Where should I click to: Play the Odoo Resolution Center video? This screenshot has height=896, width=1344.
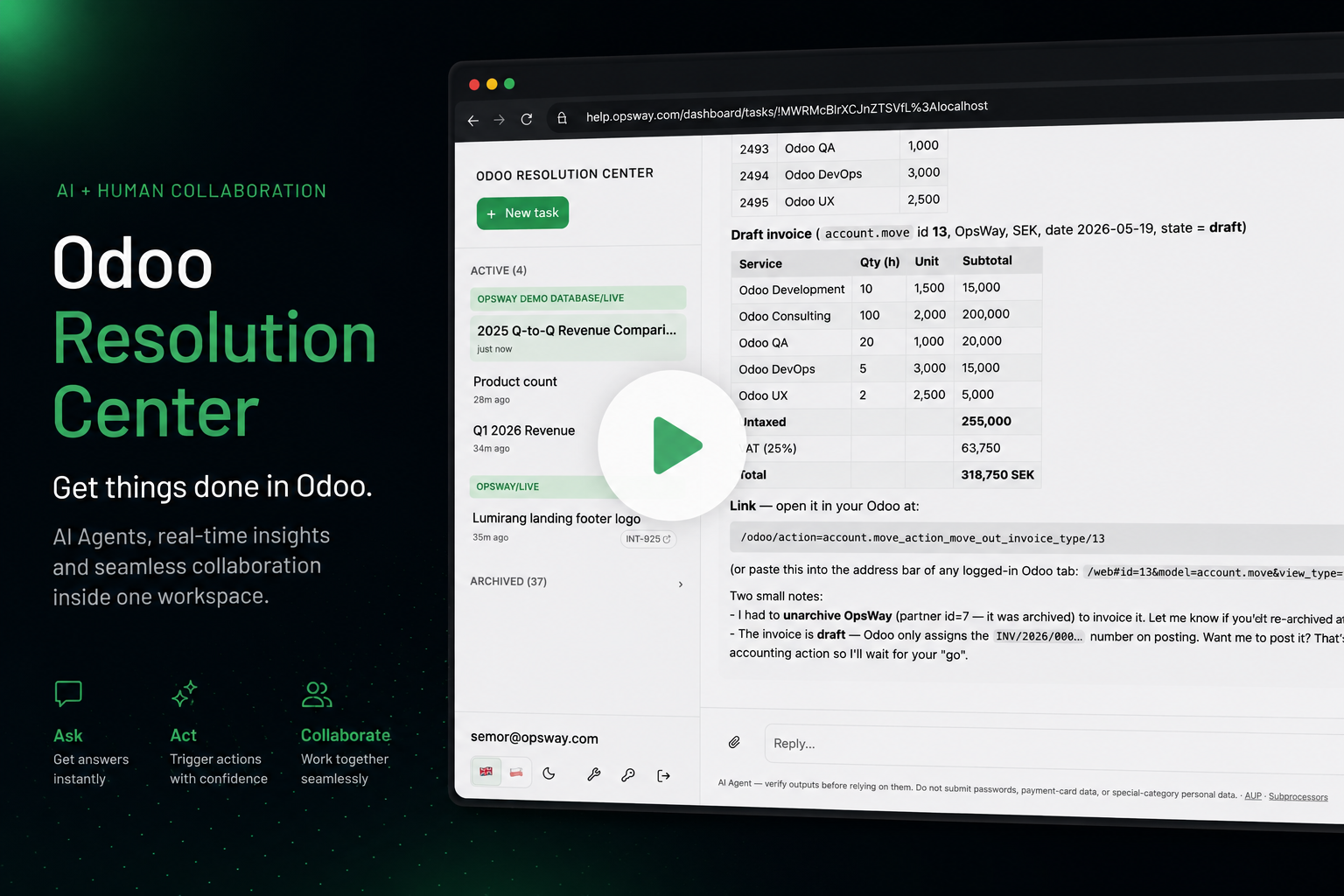coord(673,445)
